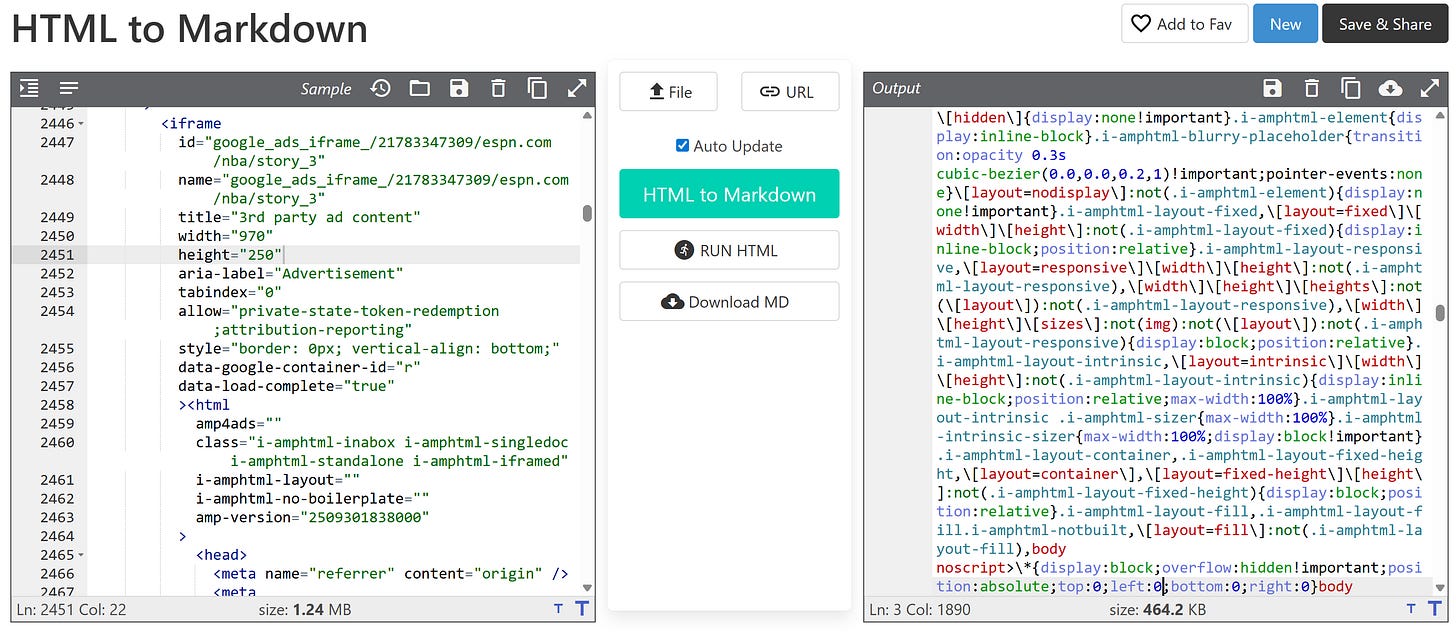1456x632 pixels.
Task: Save the input HTML using the floppy disk icon
Action: pyautogui.click(x=459, y=88)
